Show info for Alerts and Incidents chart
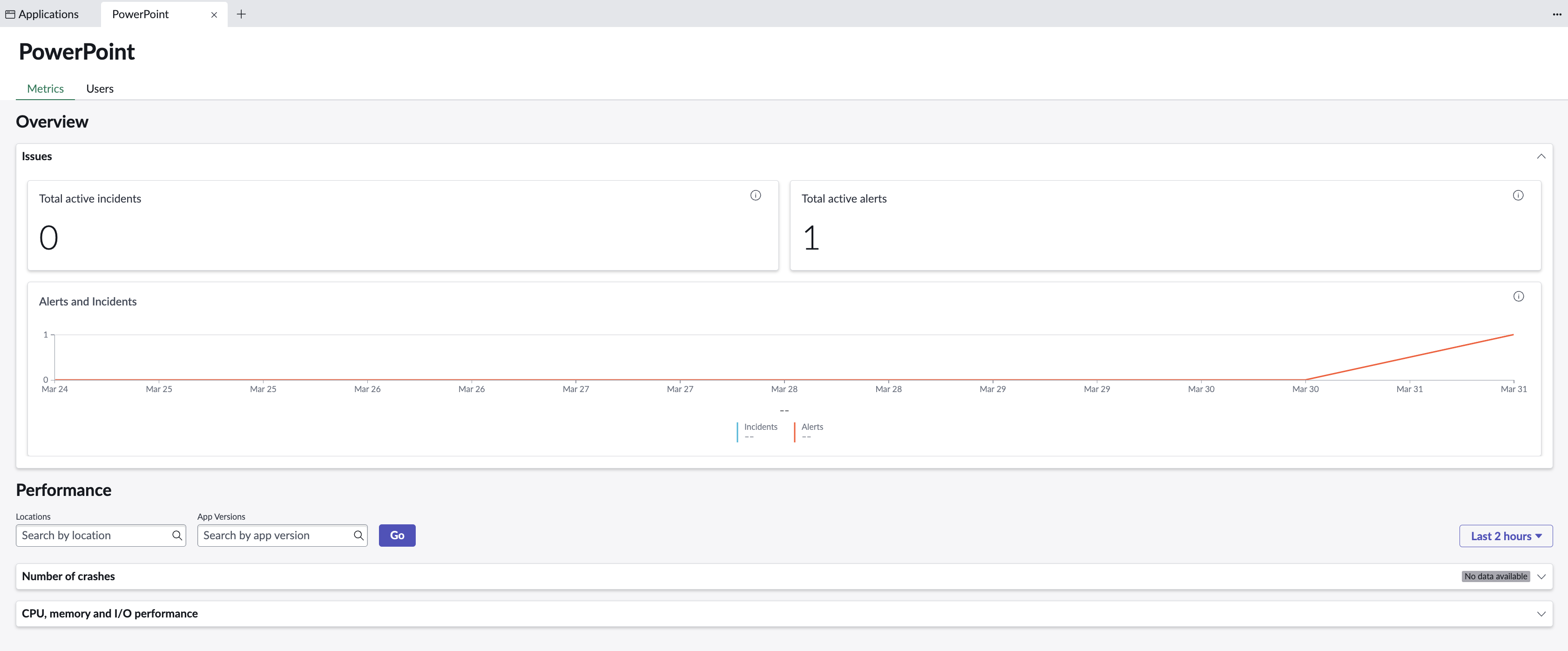 coord(1518,297)
